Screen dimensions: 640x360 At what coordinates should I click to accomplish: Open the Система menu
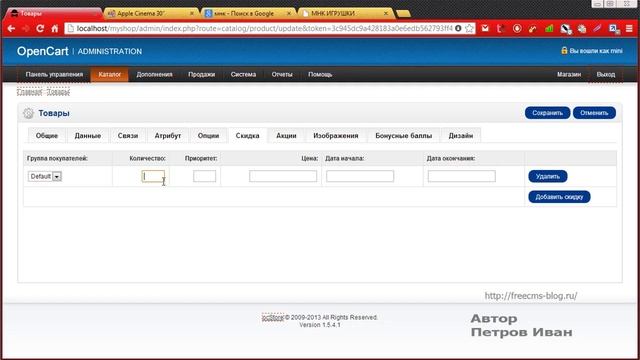point(243,75)
